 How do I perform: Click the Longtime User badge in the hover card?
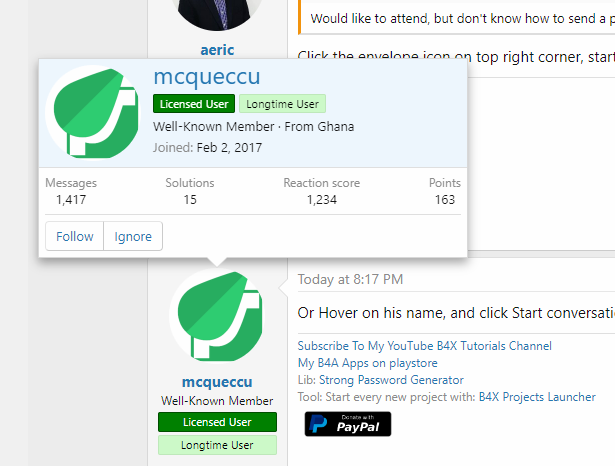[282, 104]
